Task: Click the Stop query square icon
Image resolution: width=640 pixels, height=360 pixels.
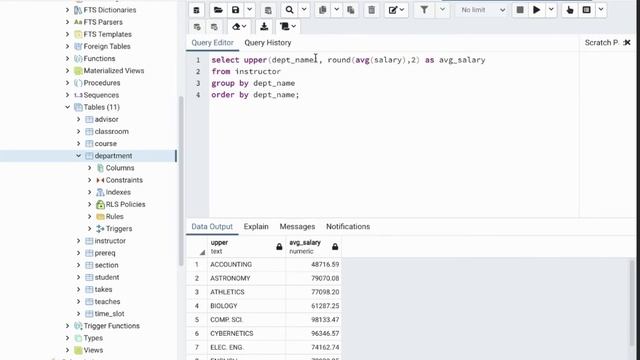Action: pos(520,10)
